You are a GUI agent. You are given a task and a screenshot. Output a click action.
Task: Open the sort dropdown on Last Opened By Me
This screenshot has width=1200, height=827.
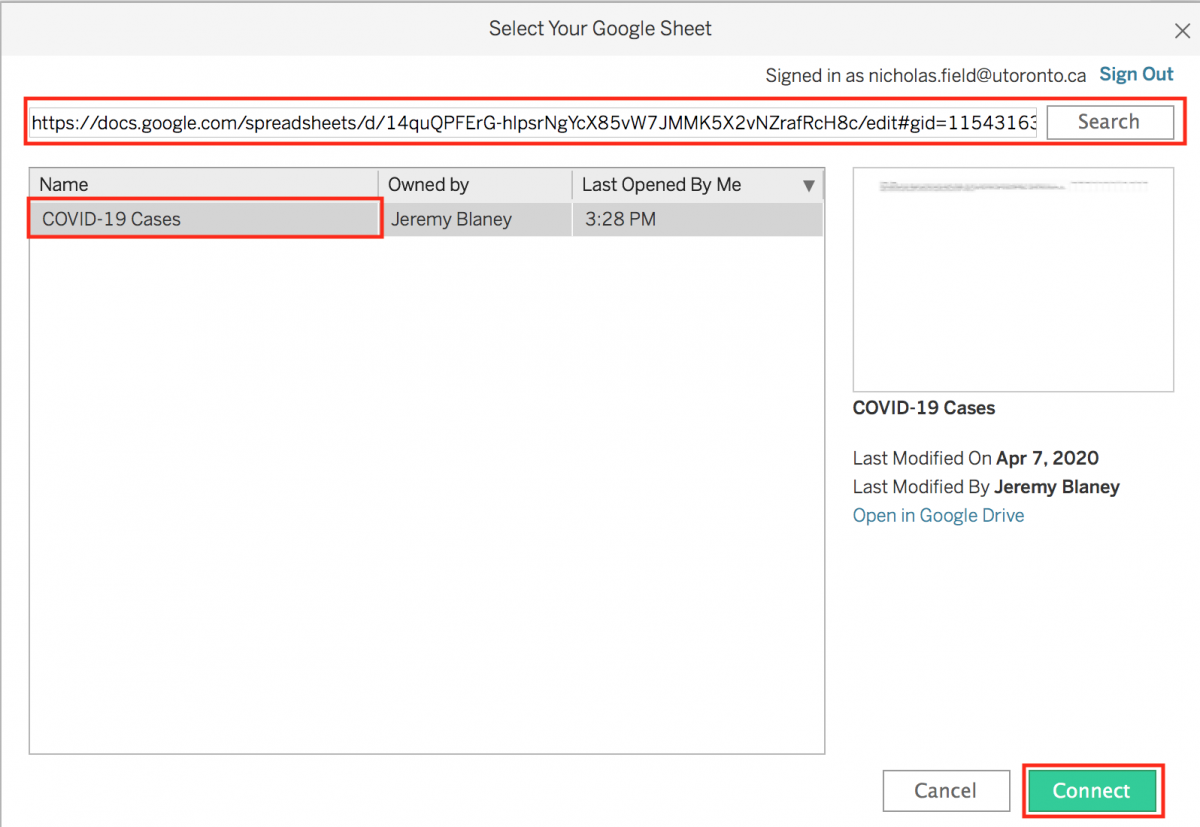click(x=808, y=184)
